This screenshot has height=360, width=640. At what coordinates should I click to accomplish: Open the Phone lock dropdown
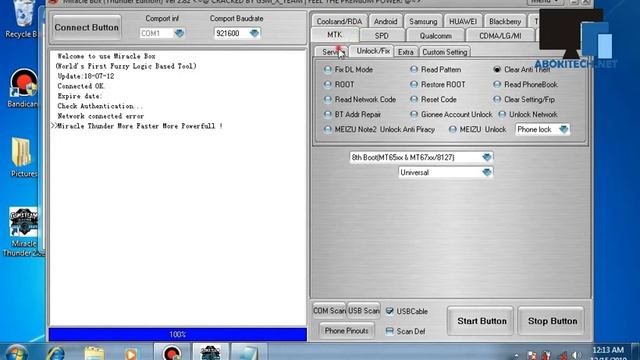coord(563,129)
